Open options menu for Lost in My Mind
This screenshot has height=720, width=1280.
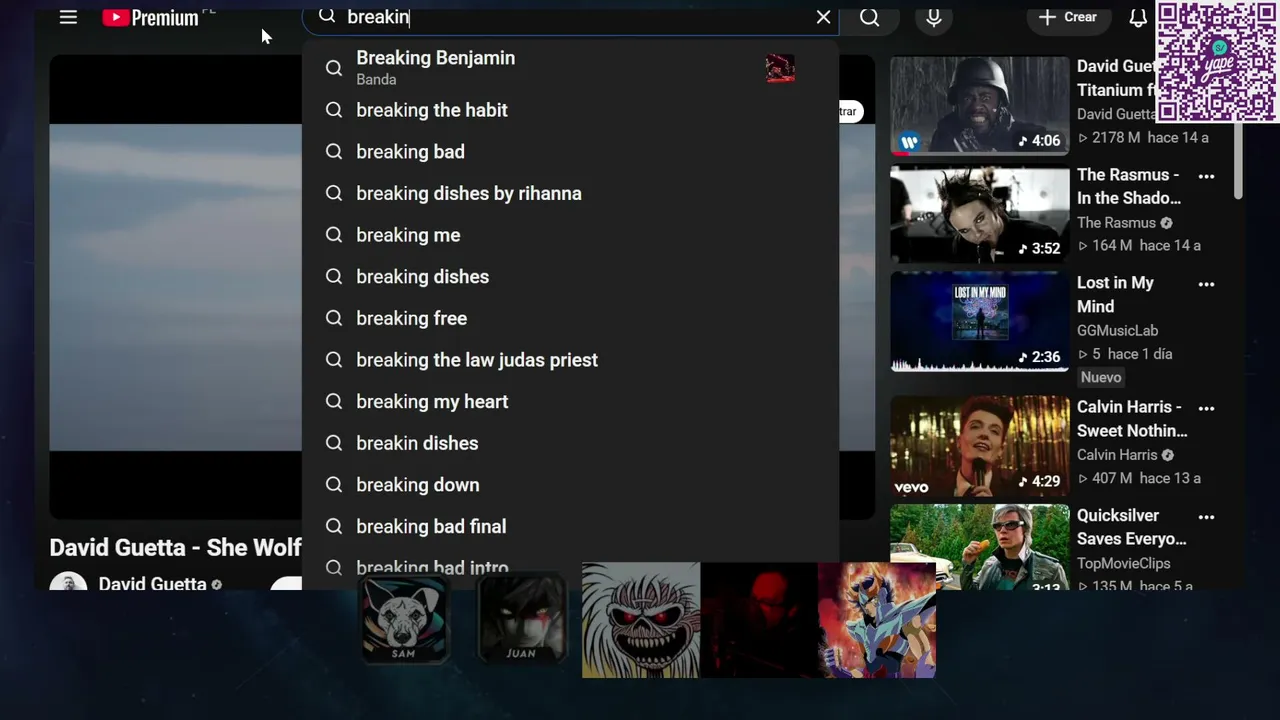coord(1206,285)
